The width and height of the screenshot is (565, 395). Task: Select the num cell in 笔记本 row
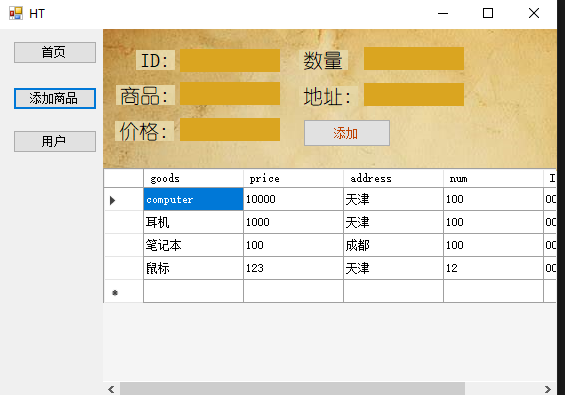493,245
